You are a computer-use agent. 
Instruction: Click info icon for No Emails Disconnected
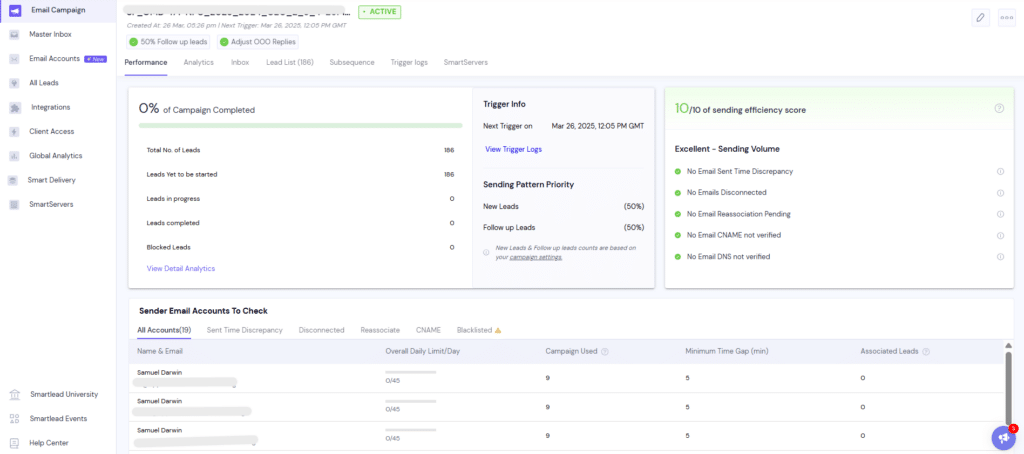[1000, 193]
